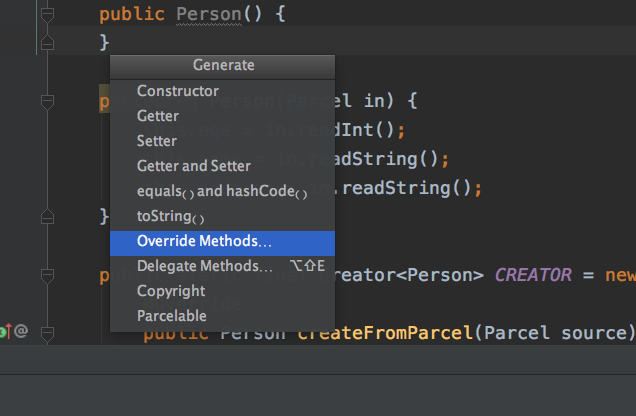The width and height of the screenshot is (636, 416).
Task: Pick Getter and Setter option
Action: pos(194,166)
